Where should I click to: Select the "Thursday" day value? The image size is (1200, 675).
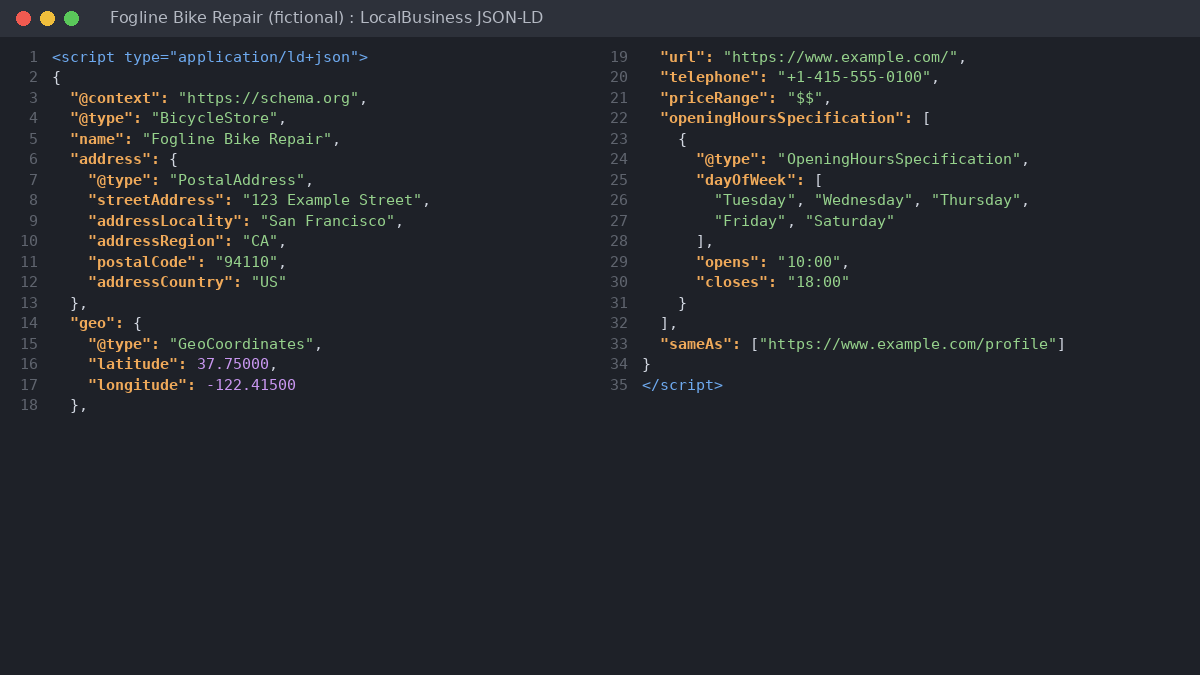coord(976,200)
